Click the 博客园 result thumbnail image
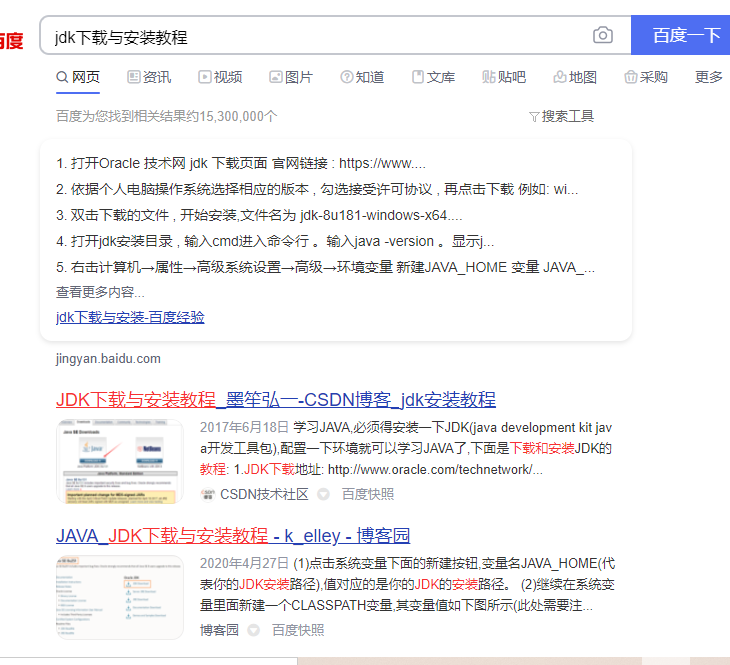Screen dimensions: 730x665 [x=120, y=597]
